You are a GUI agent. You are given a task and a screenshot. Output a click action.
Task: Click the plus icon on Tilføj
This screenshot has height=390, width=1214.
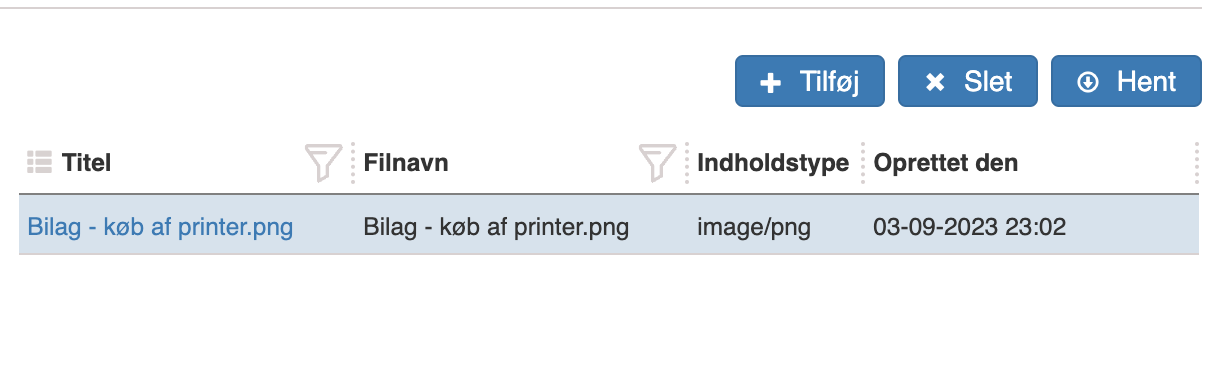click(x=770, y=83)
